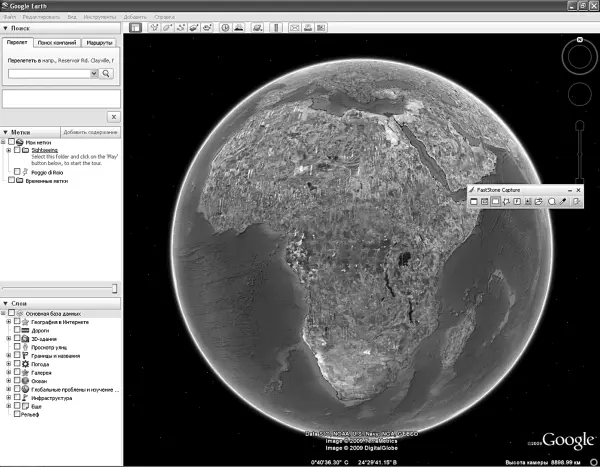Screen dimensions: 600x467
Task: Expand the Погода layer node
Action: point(9,364)
